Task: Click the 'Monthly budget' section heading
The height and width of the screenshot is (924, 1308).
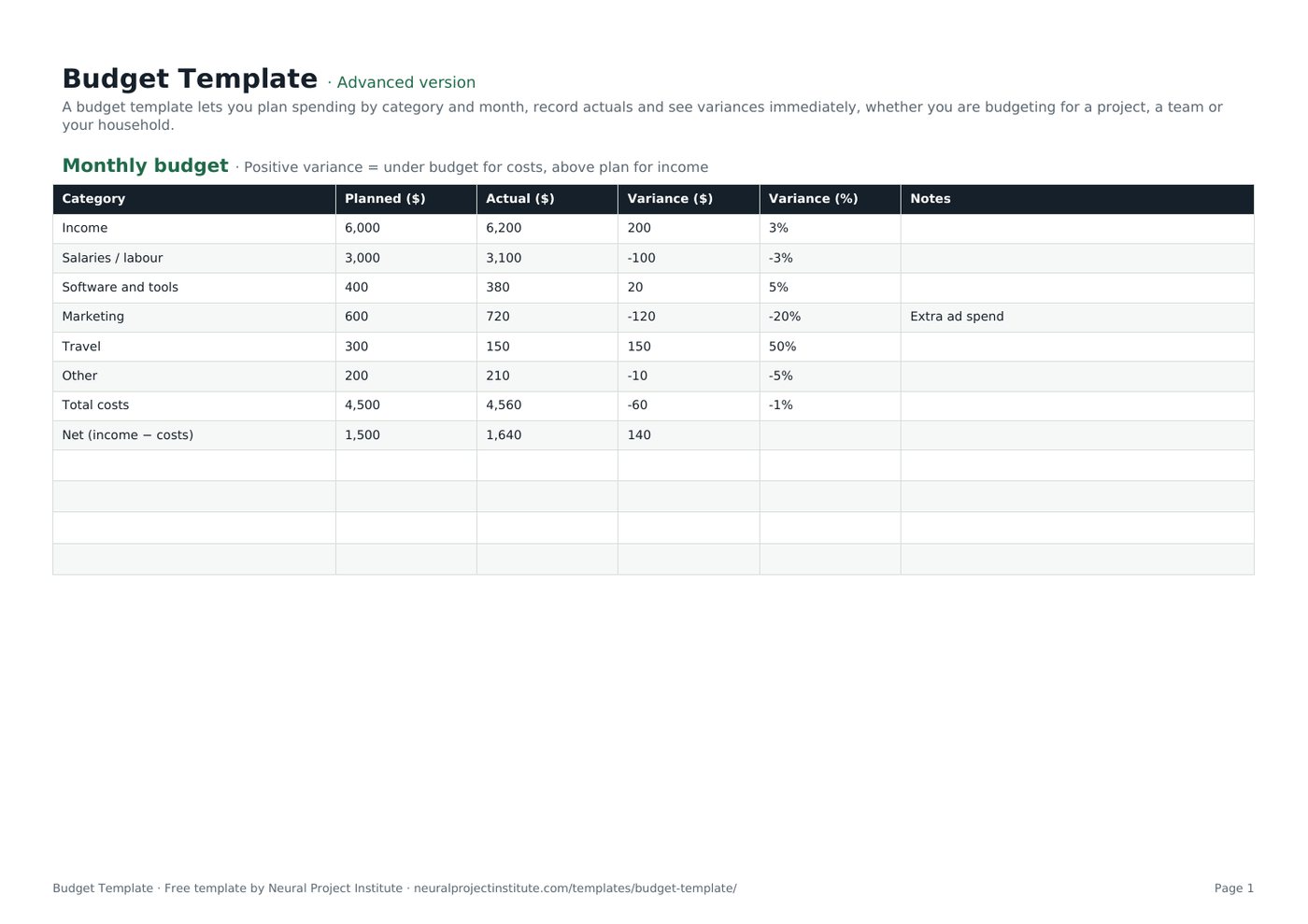Action: [145, 166]
